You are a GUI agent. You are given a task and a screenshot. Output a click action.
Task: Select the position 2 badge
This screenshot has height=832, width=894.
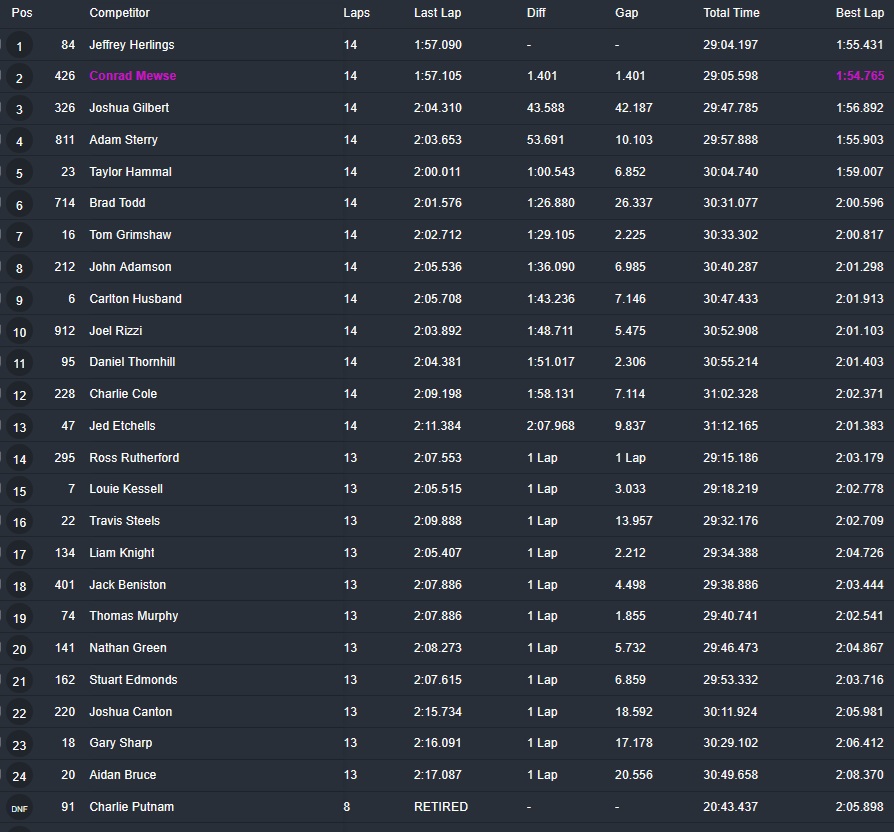tap(20, 78)
